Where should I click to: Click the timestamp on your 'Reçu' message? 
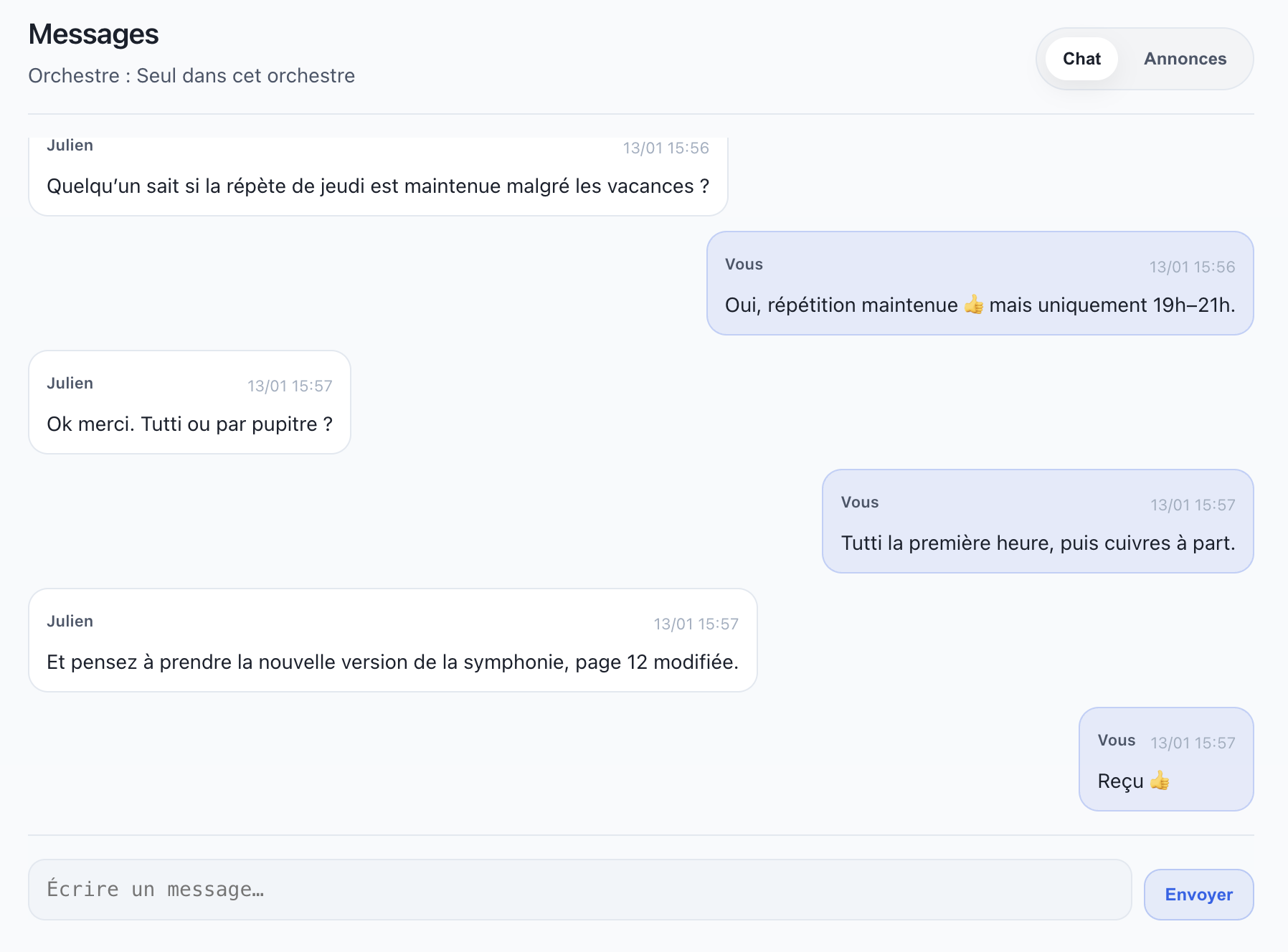click(x=1193, y=743)
